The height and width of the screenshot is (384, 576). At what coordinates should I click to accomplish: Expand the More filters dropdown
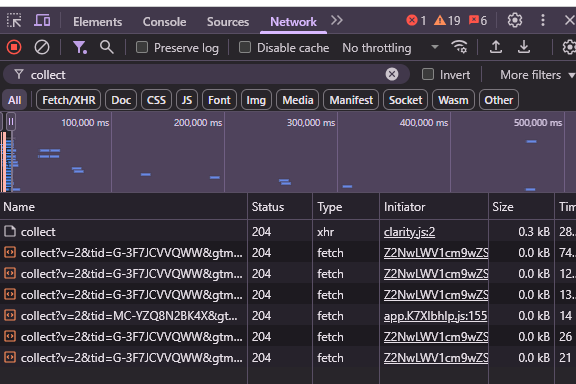(537, 75)
